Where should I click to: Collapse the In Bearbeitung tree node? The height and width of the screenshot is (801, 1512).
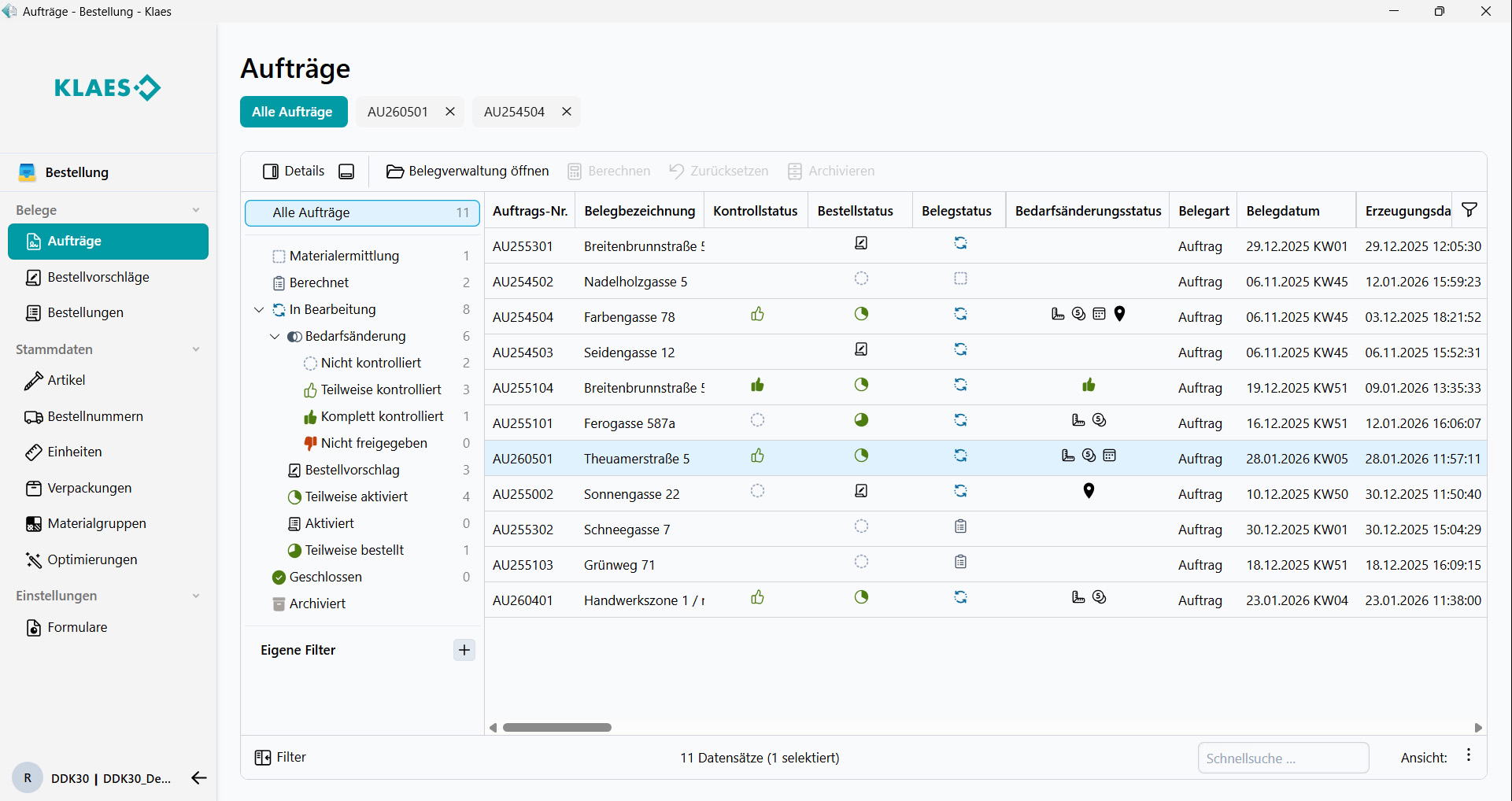coord(259,310)
